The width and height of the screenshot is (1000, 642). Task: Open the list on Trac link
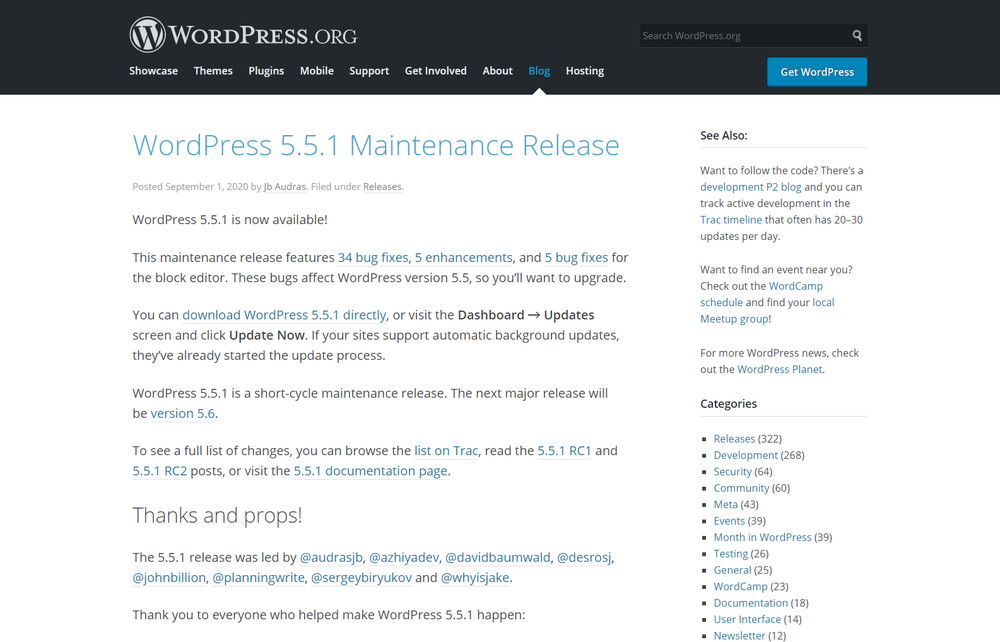[446, 451]
